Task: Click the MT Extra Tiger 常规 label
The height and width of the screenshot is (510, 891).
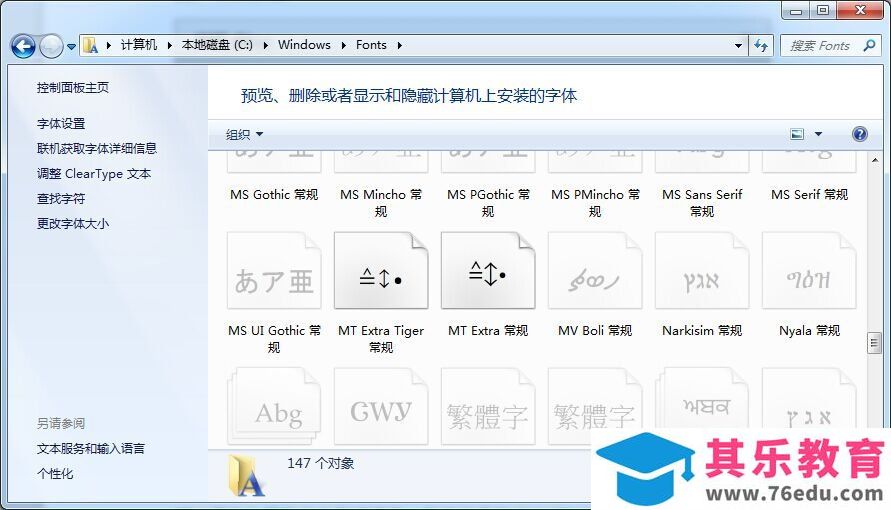Action: tap(381, 338)
